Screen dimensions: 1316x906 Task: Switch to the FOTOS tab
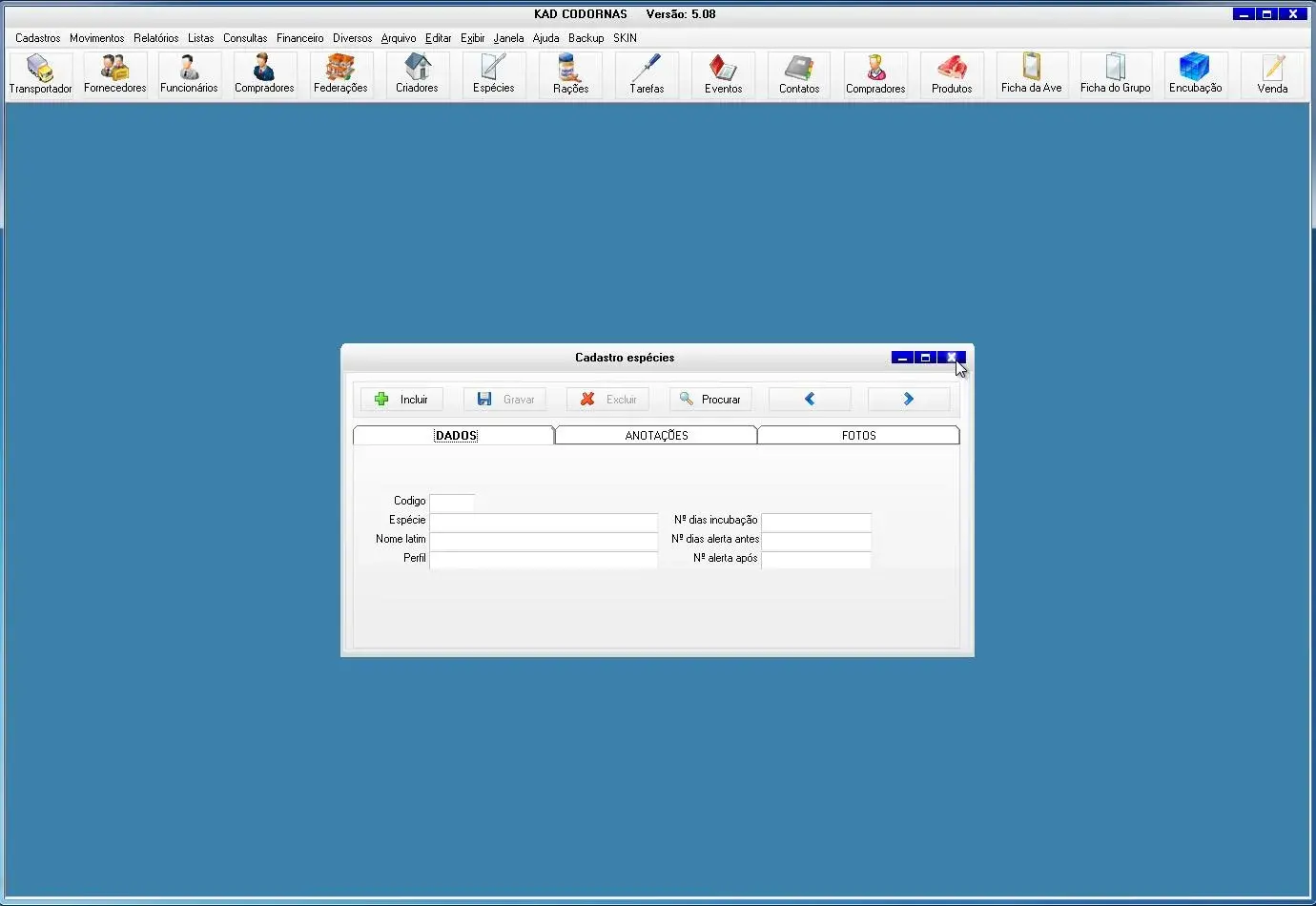[x=858, y=435]
